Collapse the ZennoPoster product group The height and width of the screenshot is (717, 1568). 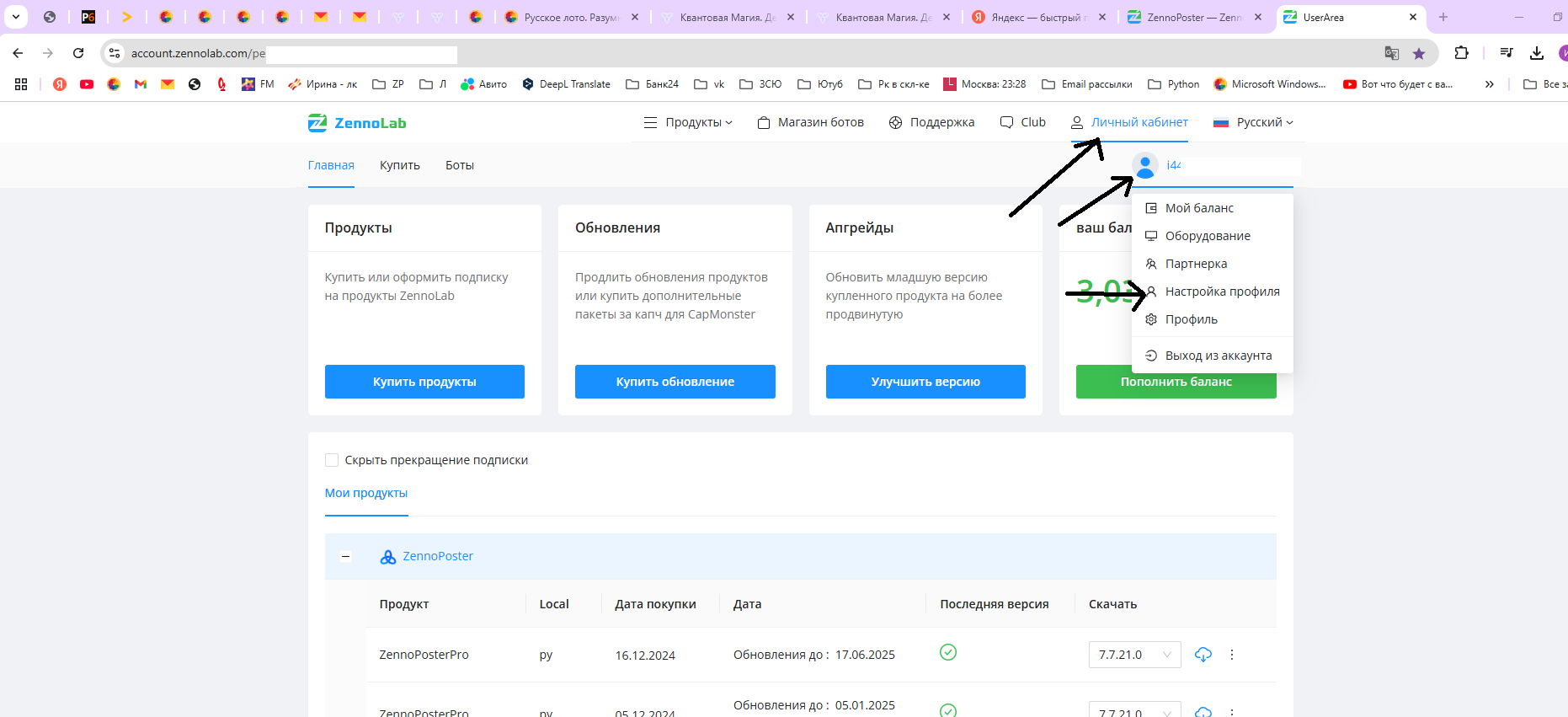pyautogui.click(x=345, y=557)
